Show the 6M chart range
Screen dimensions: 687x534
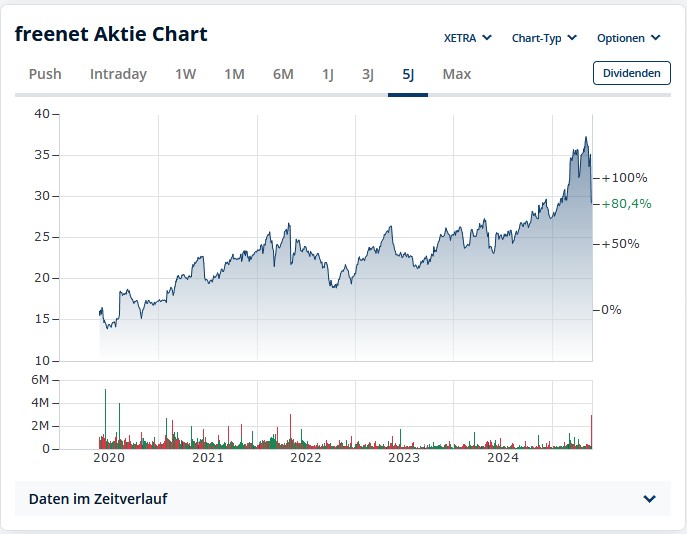pyautogui.click(x=283, y=74)
